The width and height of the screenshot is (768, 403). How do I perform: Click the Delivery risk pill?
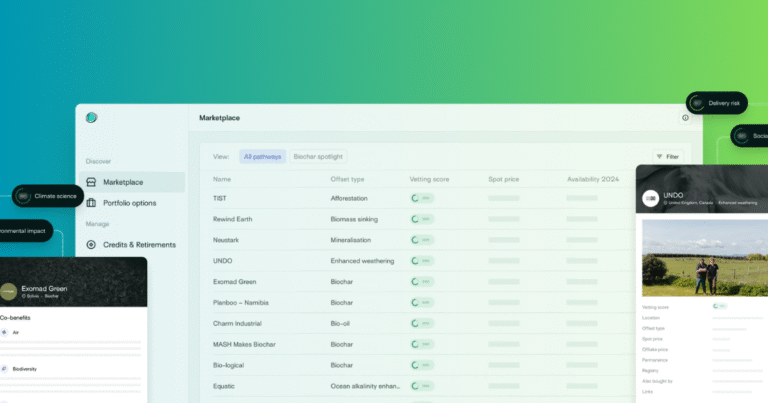pyautogui.click(x=717, y=103)
